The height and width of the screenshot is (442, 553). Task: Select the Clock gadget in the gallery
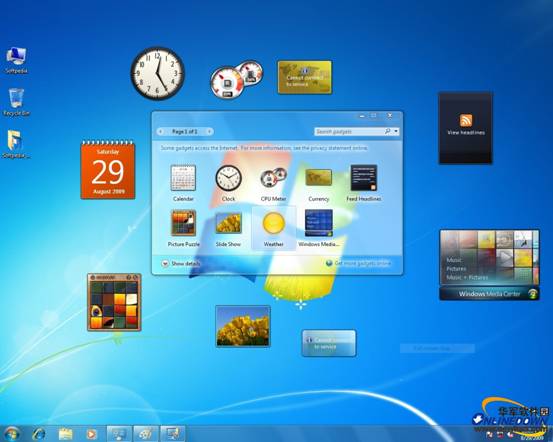pos(228,183)
